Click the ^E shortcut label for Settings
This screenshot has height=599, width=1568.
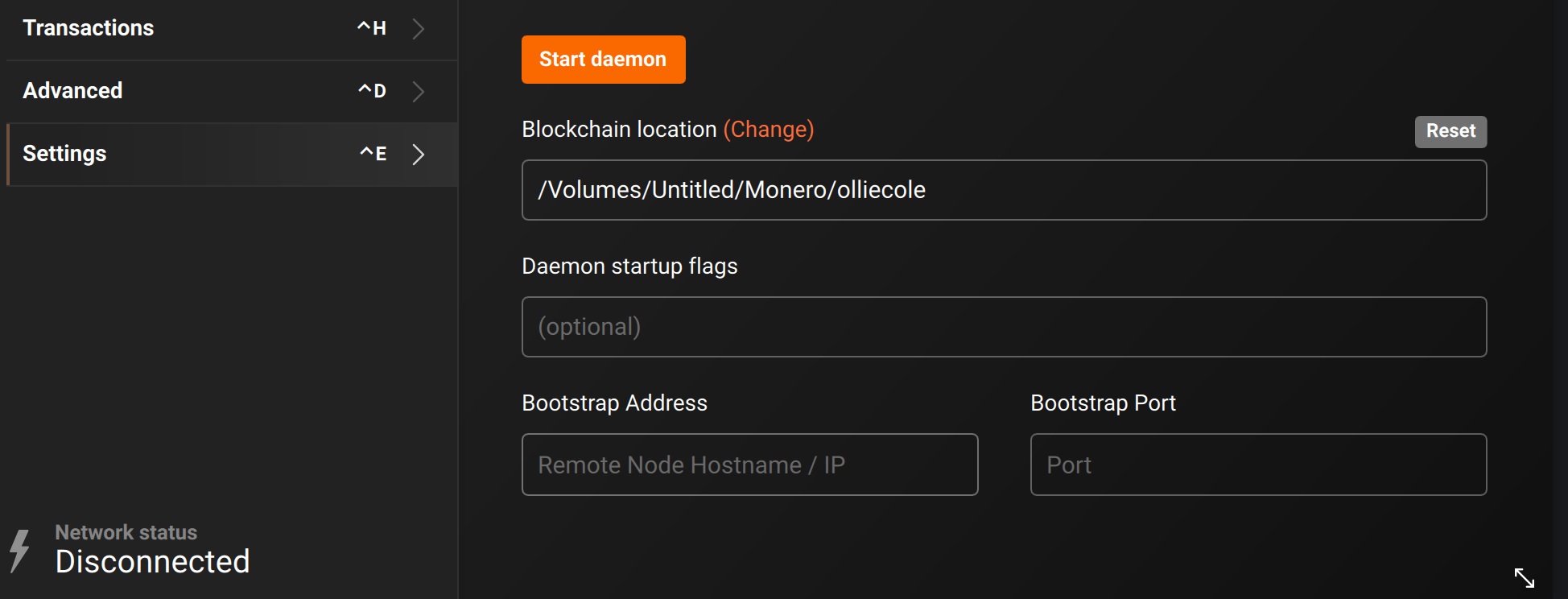373,154
